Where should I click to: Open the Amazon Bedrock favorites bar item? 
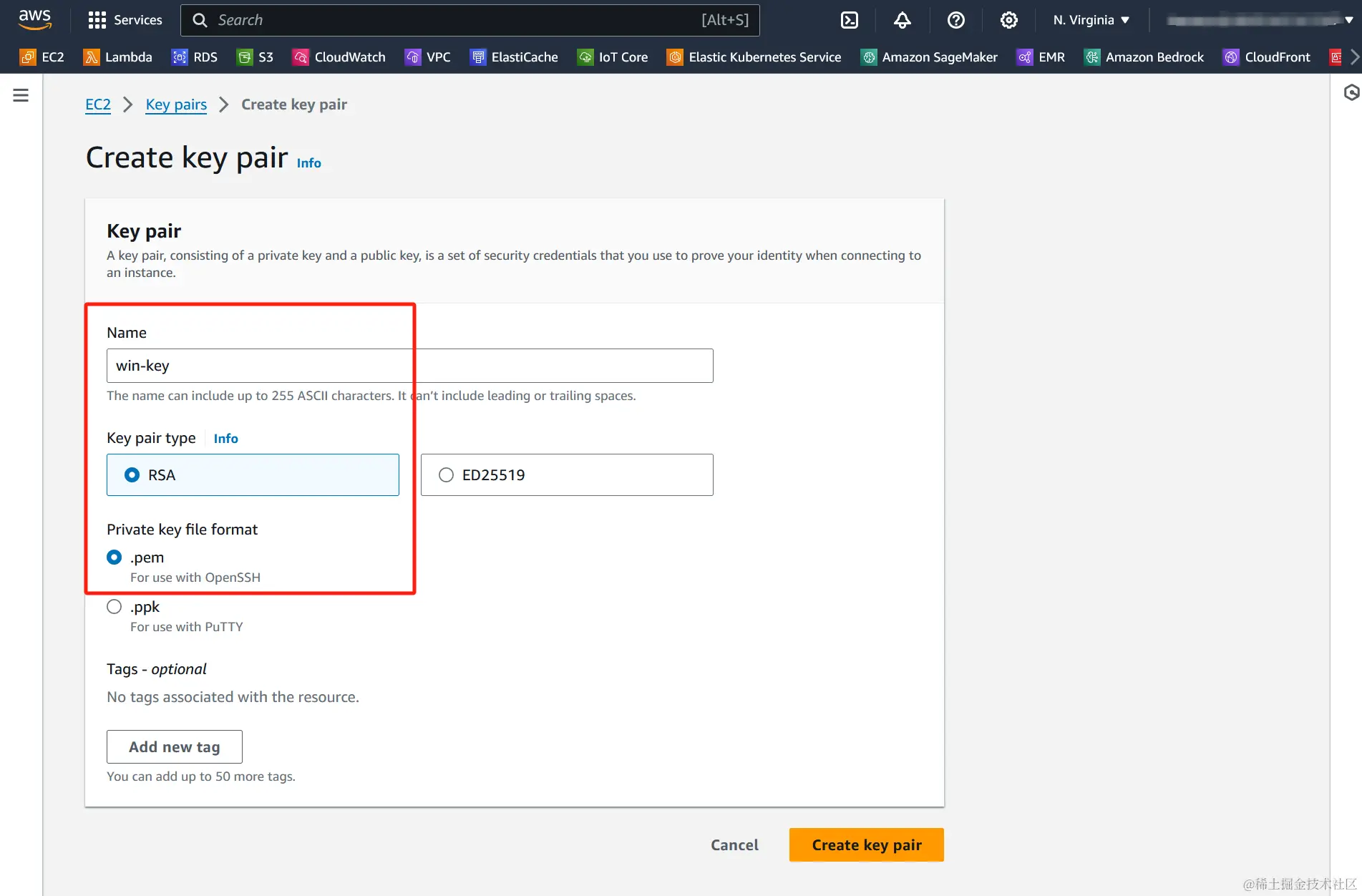(1144, 57)
